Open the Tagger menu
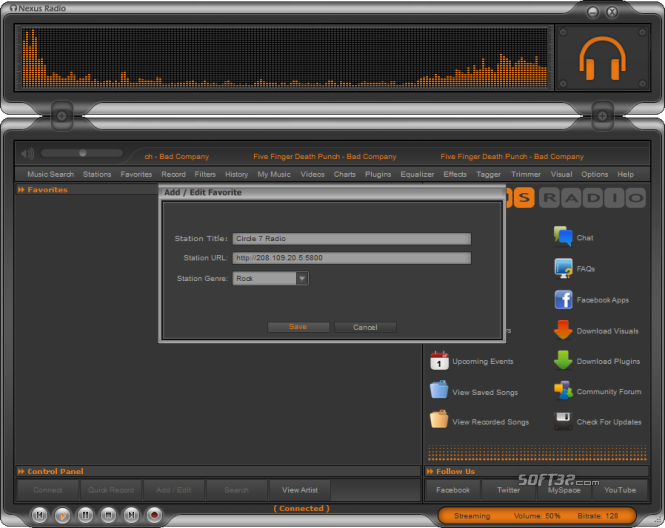The image size is (665, 528). 489,174
